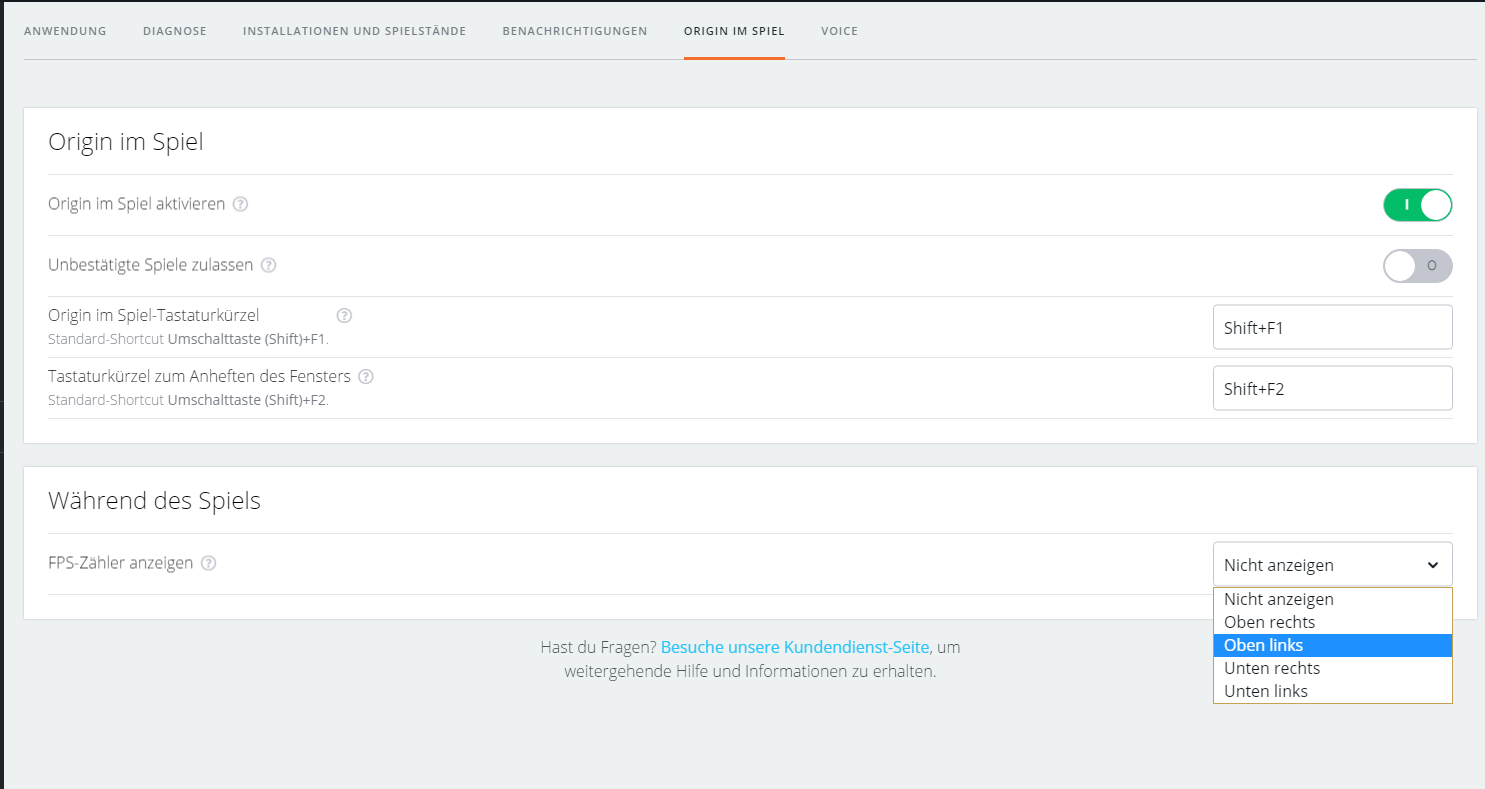The image size is (1485, 789).
Task: Click help icon for Origin im Spiel-Tastaturkürzel
Action: click(344, 316)
